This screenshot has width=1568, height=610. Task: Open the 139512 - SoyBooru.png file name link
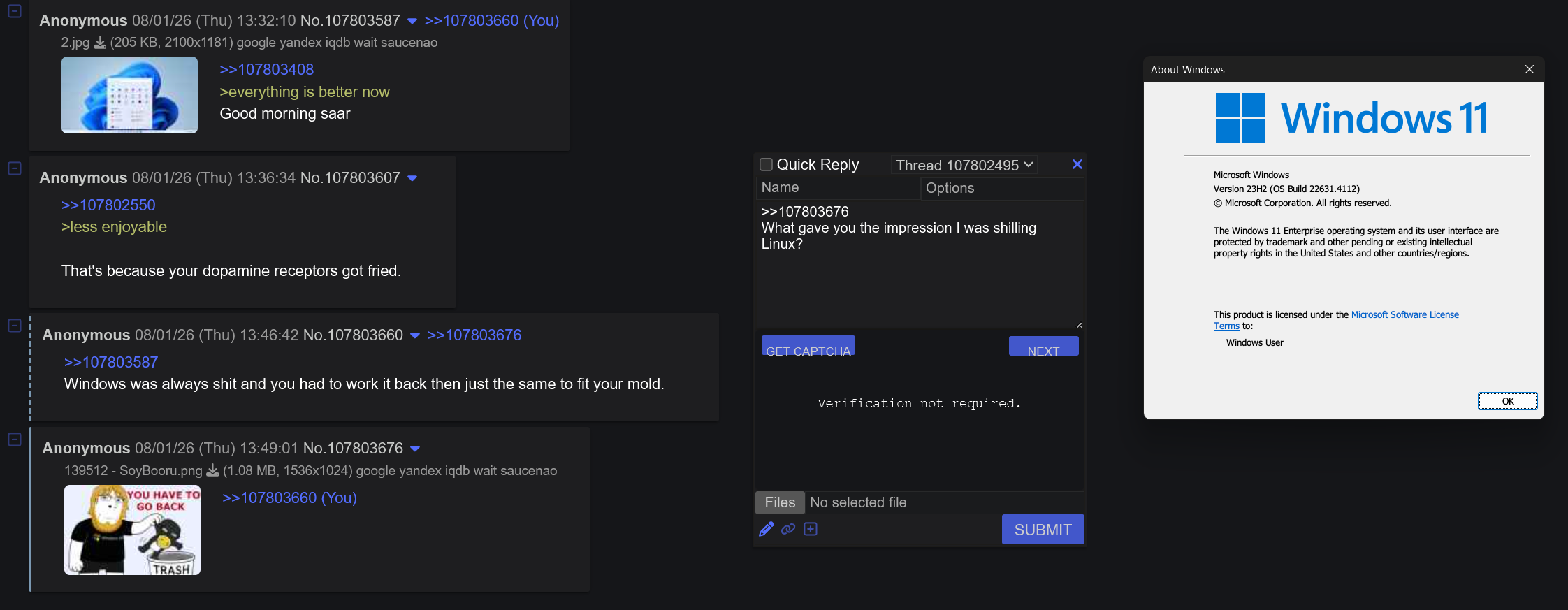pos(133,471)
